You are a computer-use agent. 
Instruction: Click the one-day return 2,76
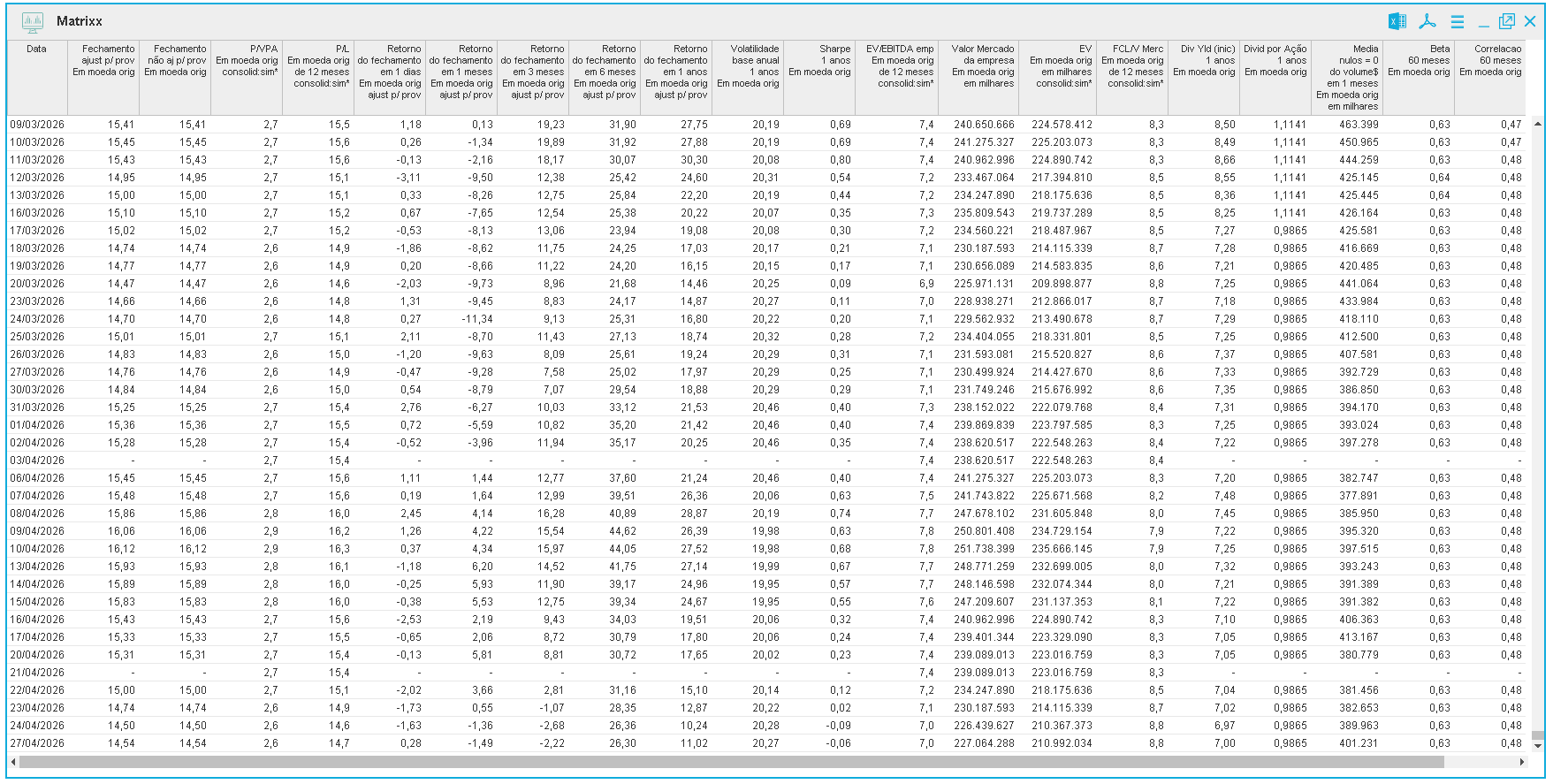point(411,407)
